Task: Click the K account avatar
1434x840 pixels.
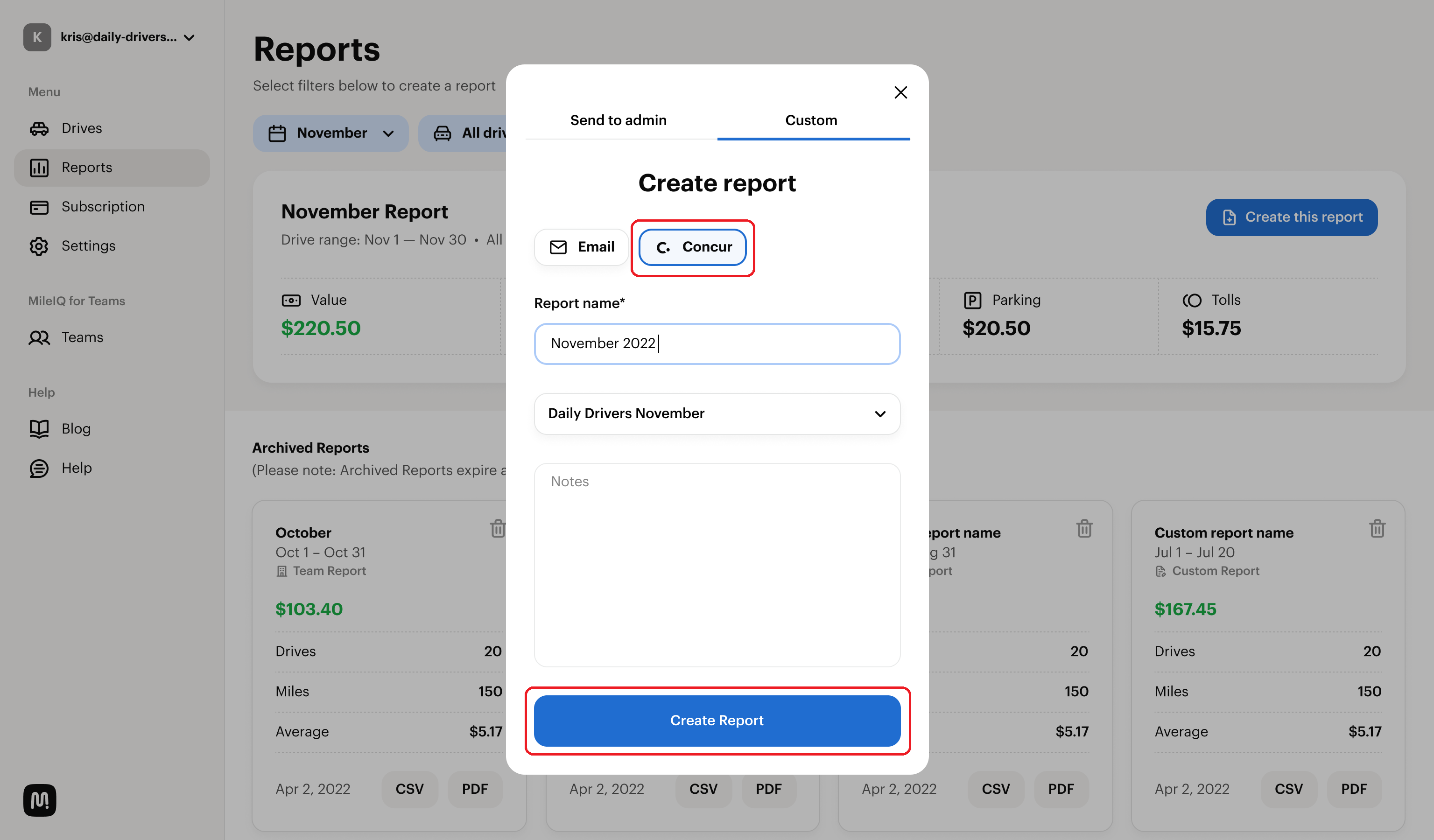Action: coord(37,37)
